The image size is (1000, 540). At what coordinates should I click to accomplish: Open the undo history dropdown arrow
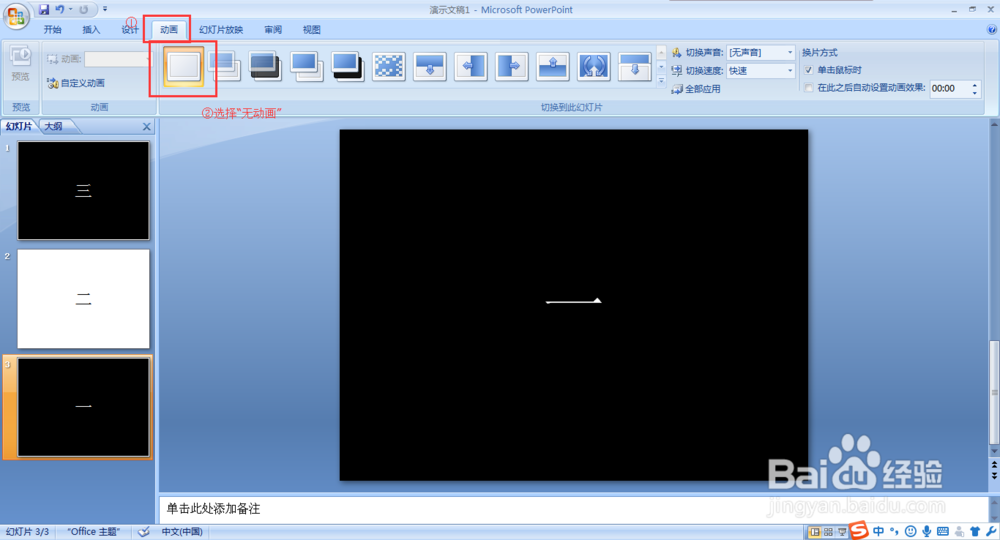(x=70, y=10)
